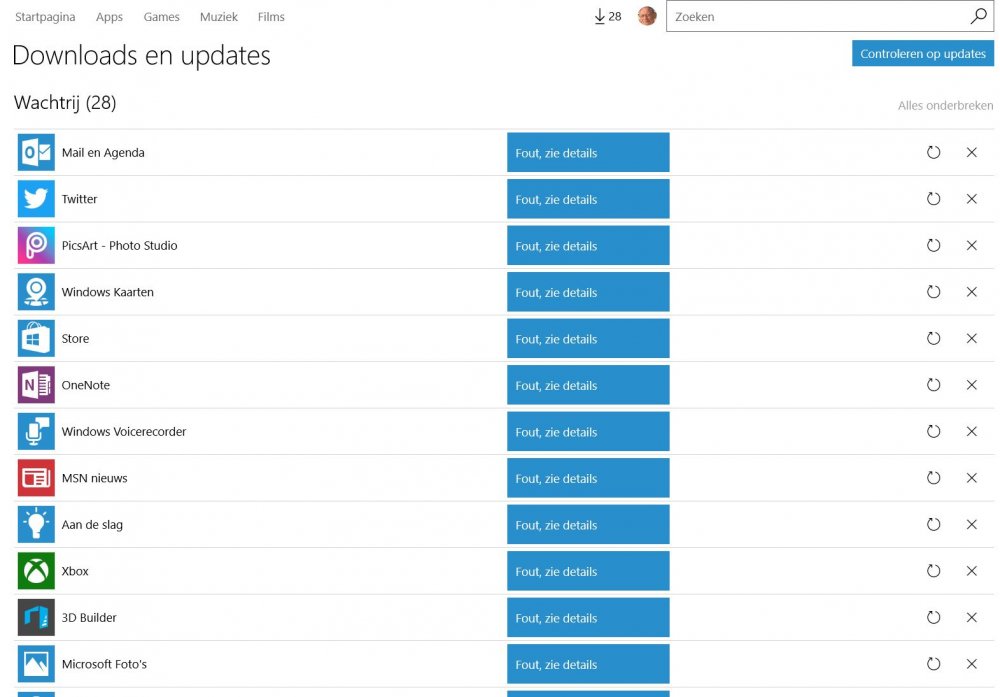This screenshot has height=697, width=1000.
Task: Cancel the Windows Kaarten download
Action: (x=972, y=292)
